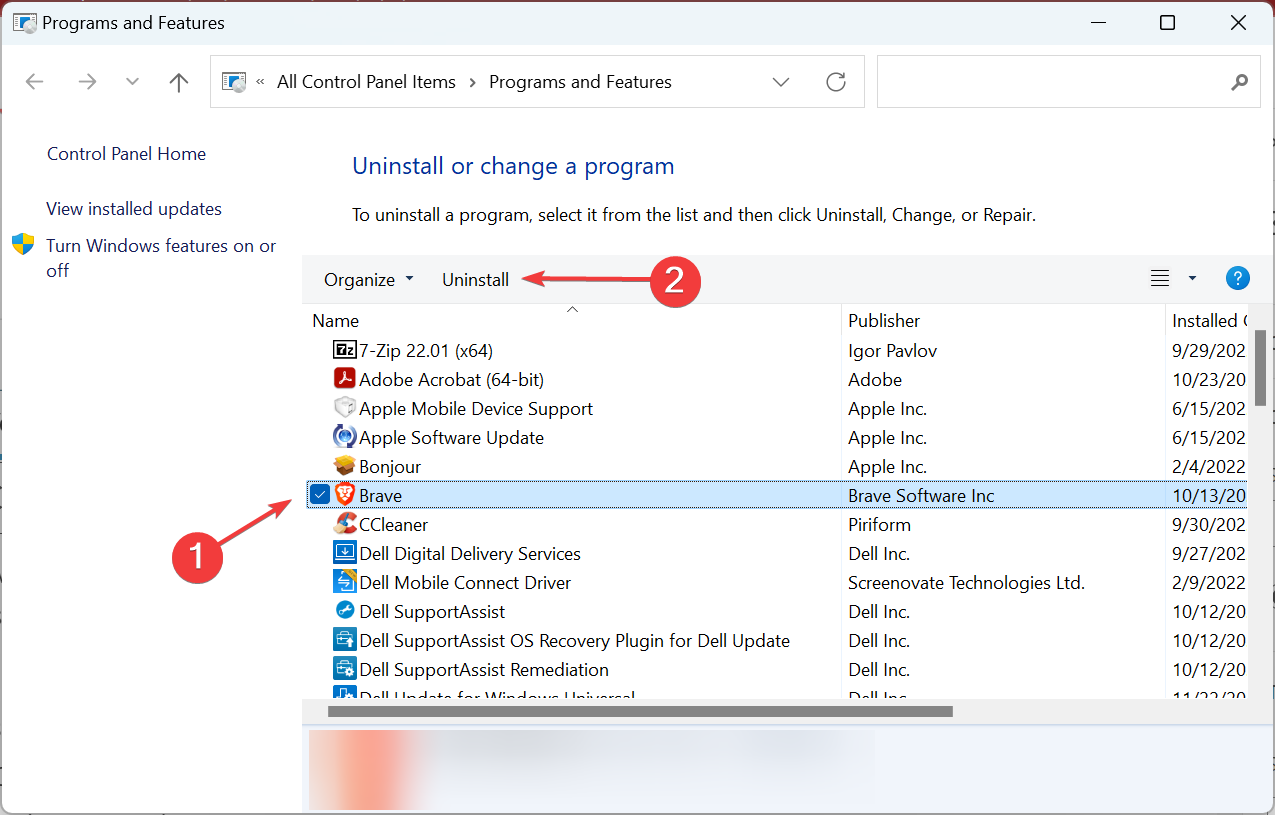Click the Brave Software Inc publisher cell
The image size is (1275, 815).
tap(922, 496)
